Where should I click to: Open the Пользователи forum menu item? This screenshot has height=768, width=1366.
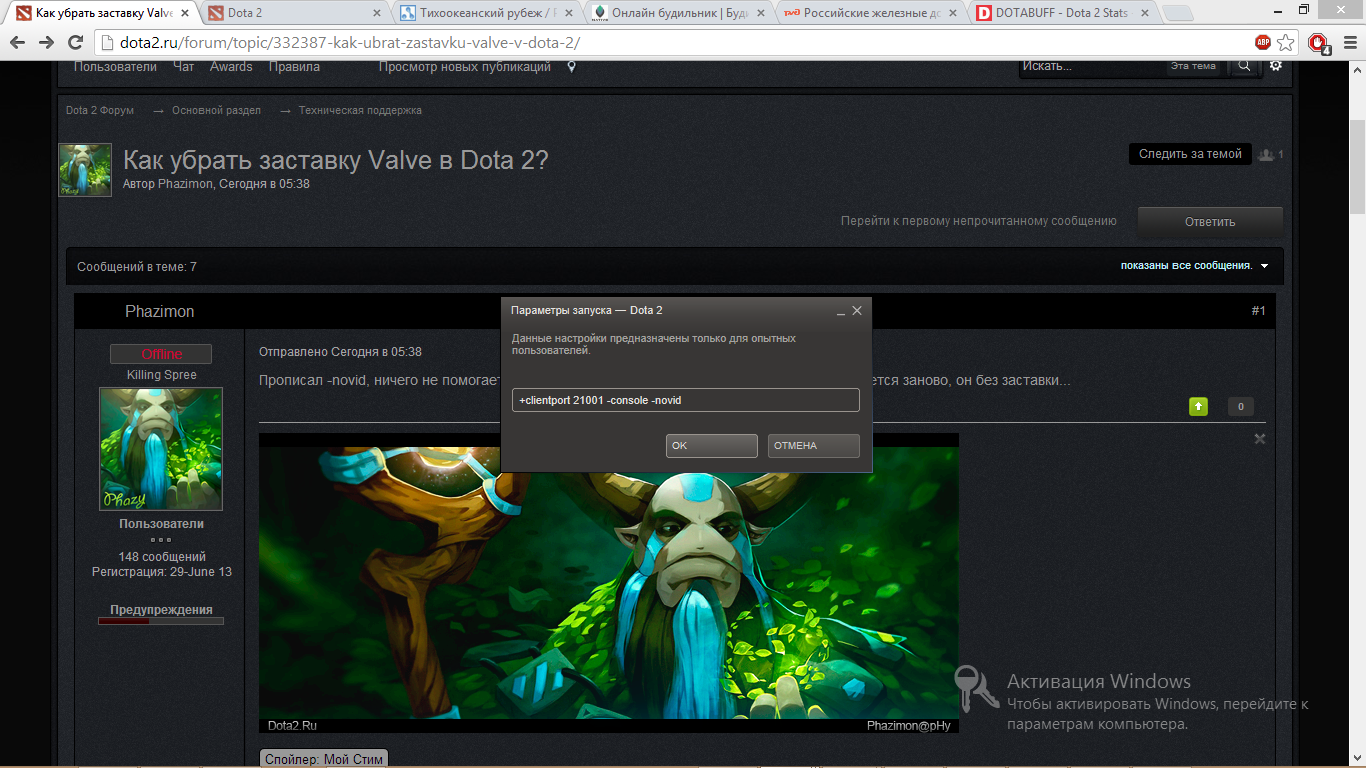click(x=115, y=67)
